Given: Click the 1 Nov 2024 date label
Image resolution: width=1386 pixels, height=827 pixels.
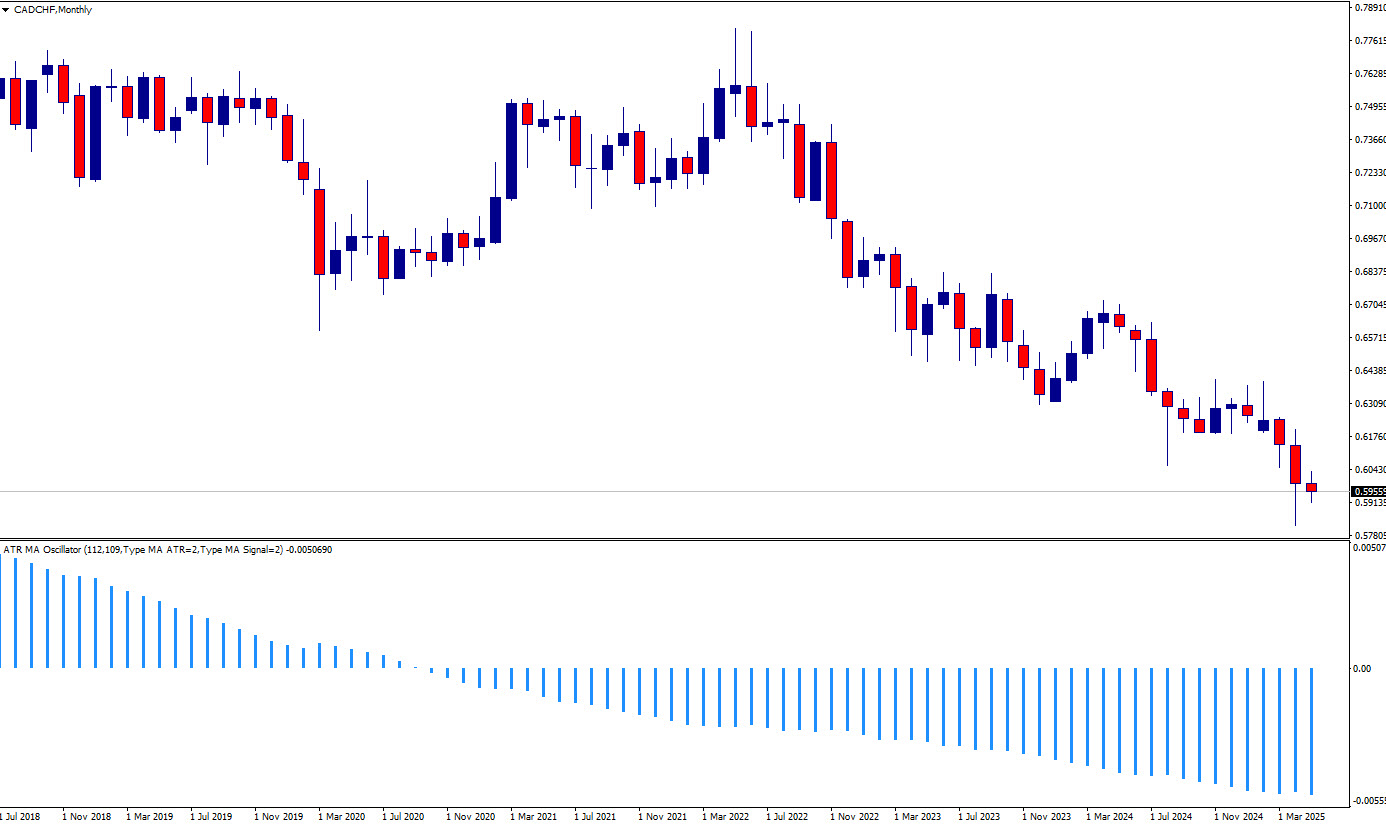Looking at the screenshot, I should [x=1237, y=817].
